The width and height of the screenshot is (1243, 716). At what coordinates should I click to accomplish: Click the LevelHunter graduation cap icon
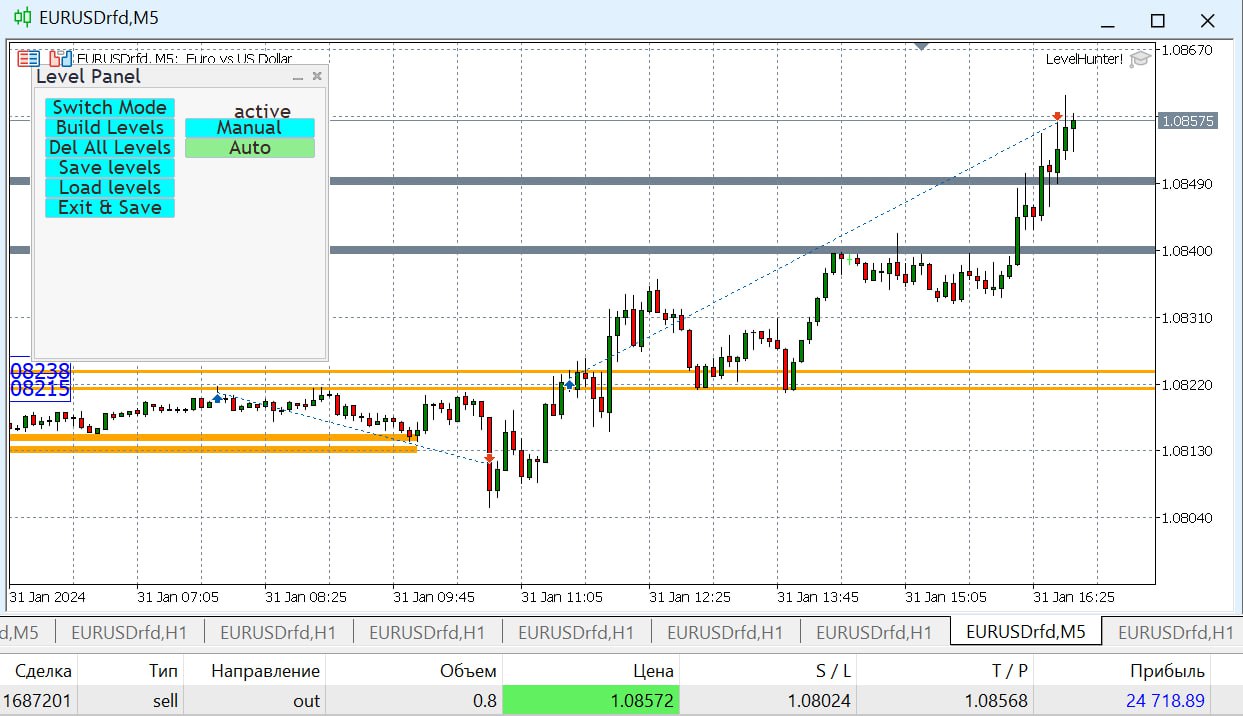1139,59
